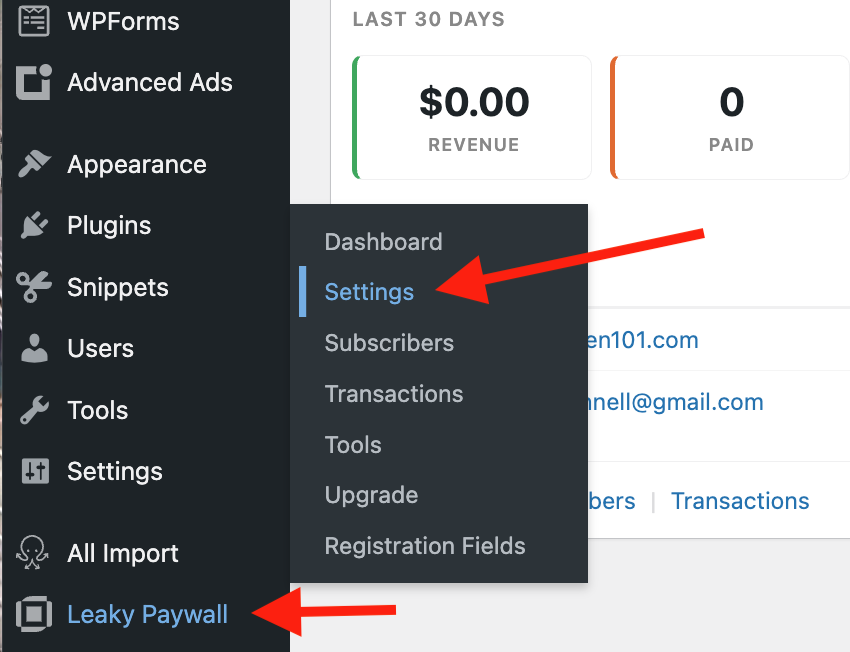Click the Leaky Paywall square icon
This screenshot has width=850, height=652.
click(x=34, y=615)
